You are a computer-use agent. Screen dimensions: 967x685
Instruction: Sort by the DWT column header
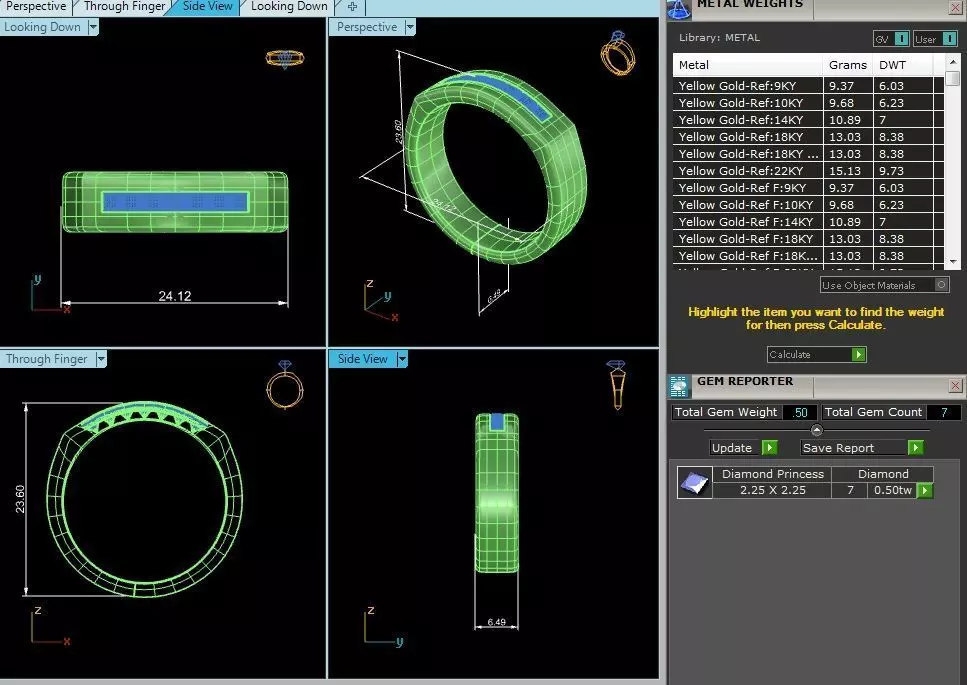click(x=903, y=65)
